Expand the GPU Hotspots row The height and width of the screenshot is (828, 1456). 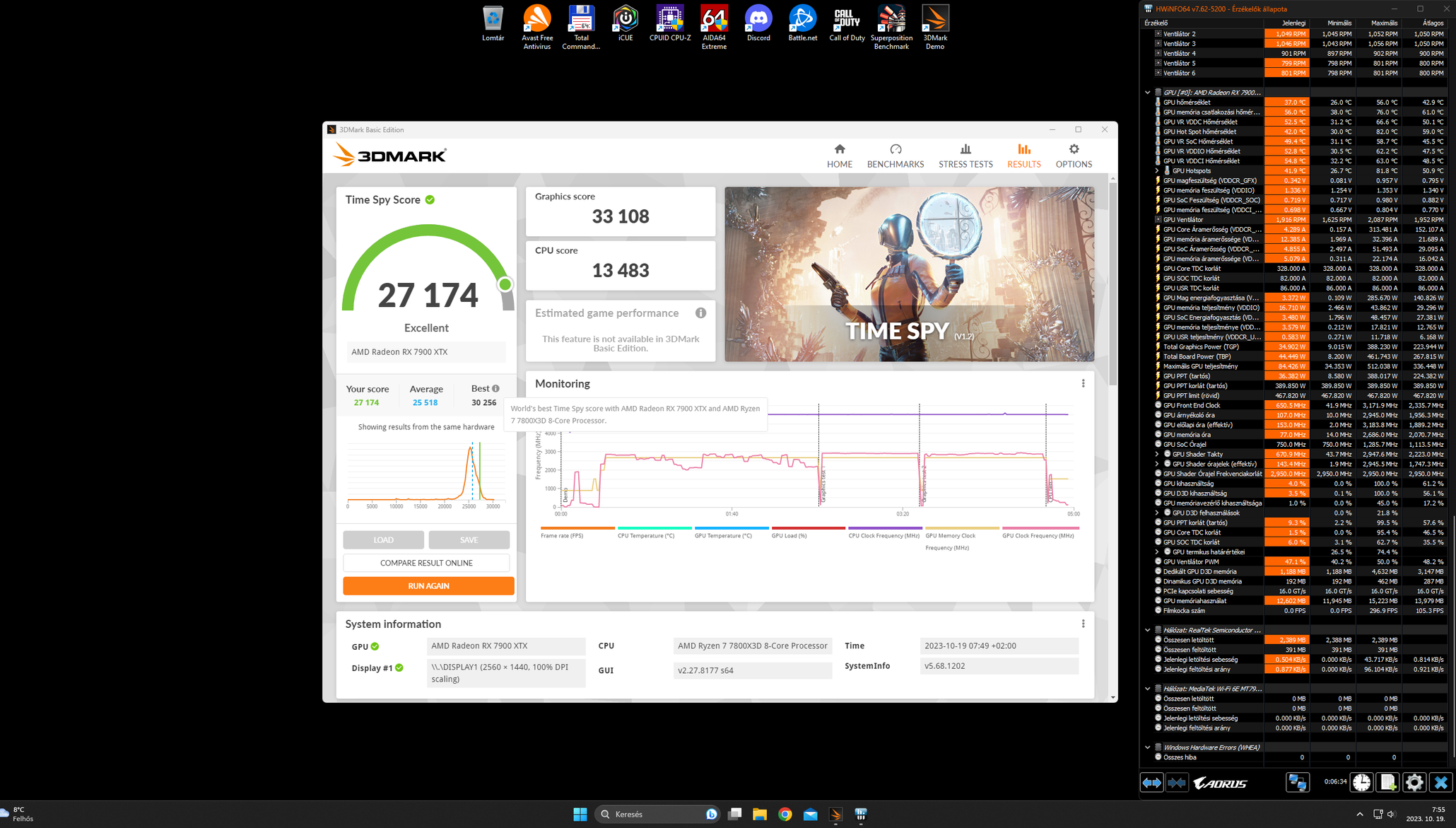point(1157,170)
